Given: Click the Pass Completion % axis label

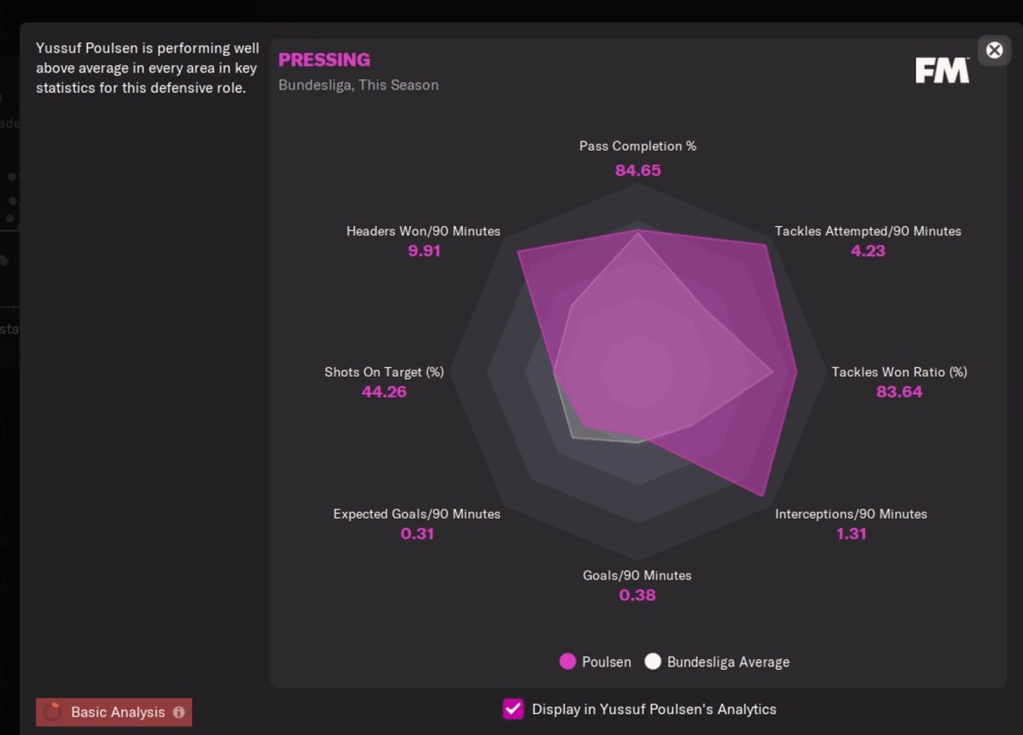Looking at the screenshot, I should [638, 146].
